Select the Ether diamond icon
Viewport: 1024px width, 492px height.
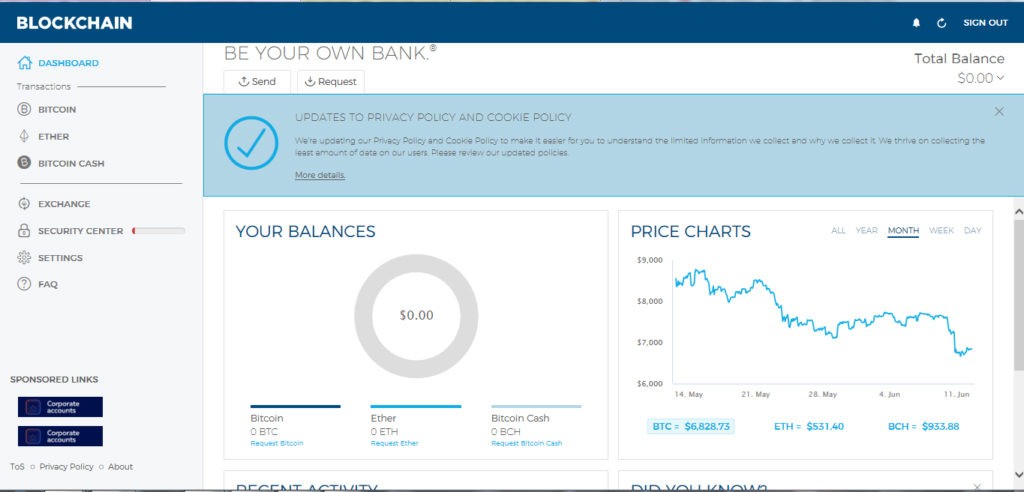(24, 136)
